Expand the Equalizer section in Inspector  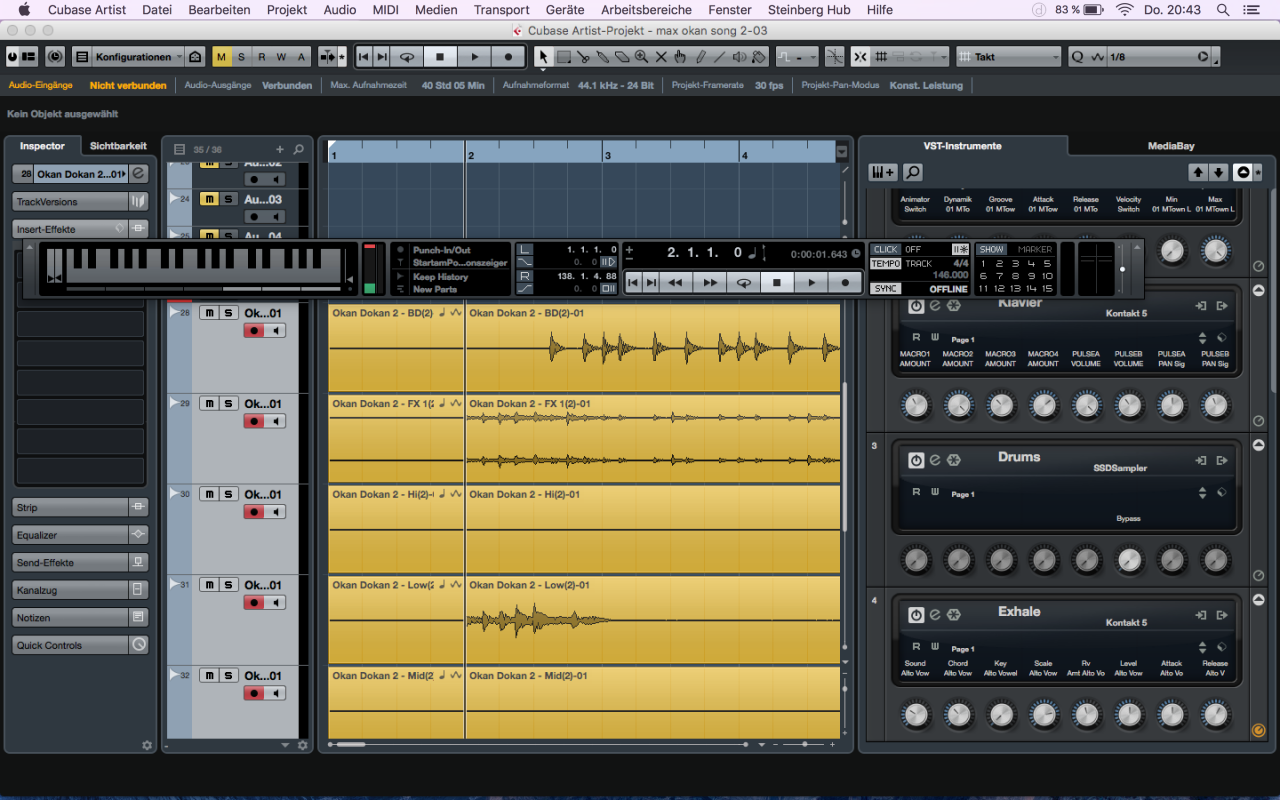tap(70, 535)
